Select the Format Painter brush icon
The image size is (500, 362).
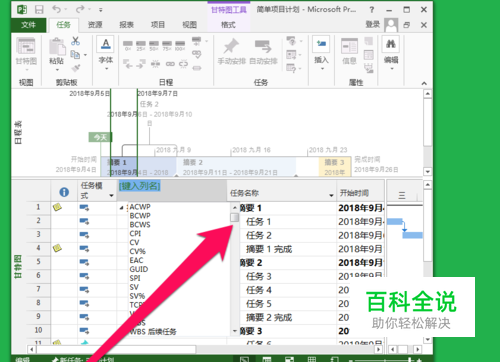pos(76,68)
